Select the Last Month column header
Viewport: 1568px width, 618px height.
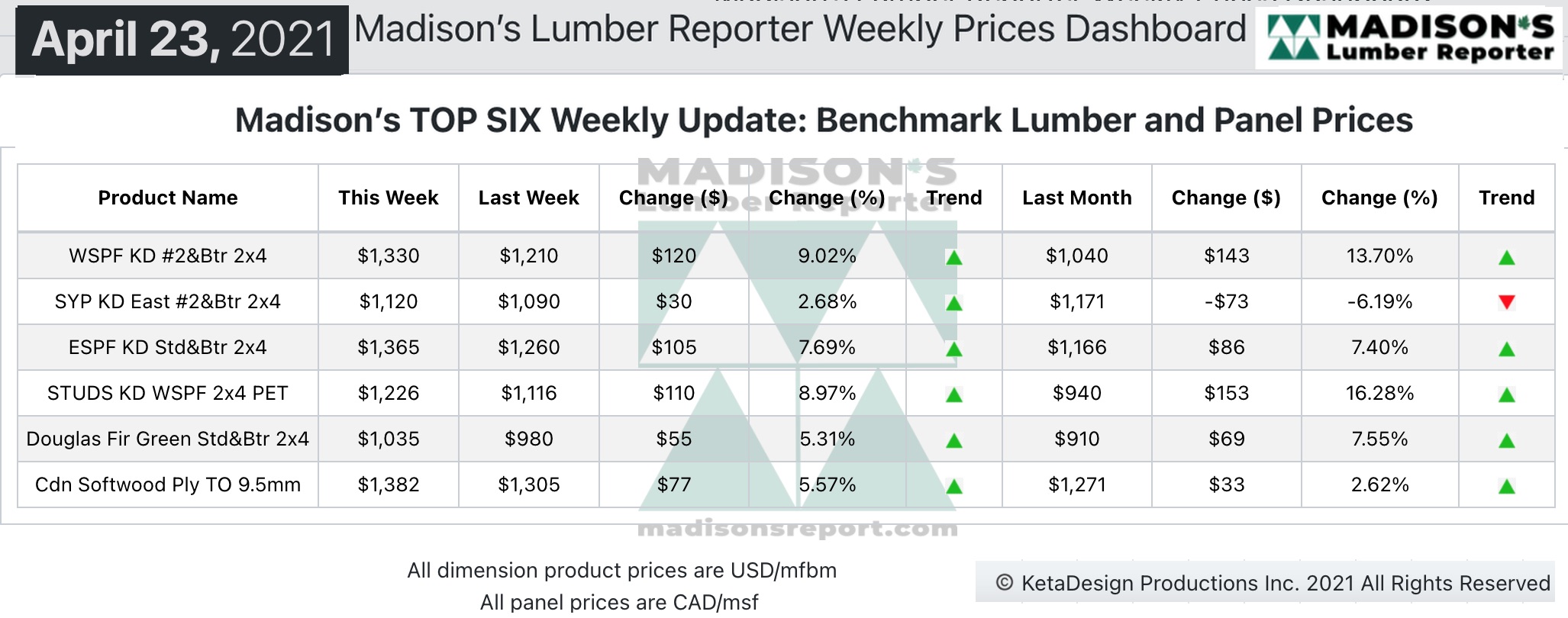(x=1076, y=198)
